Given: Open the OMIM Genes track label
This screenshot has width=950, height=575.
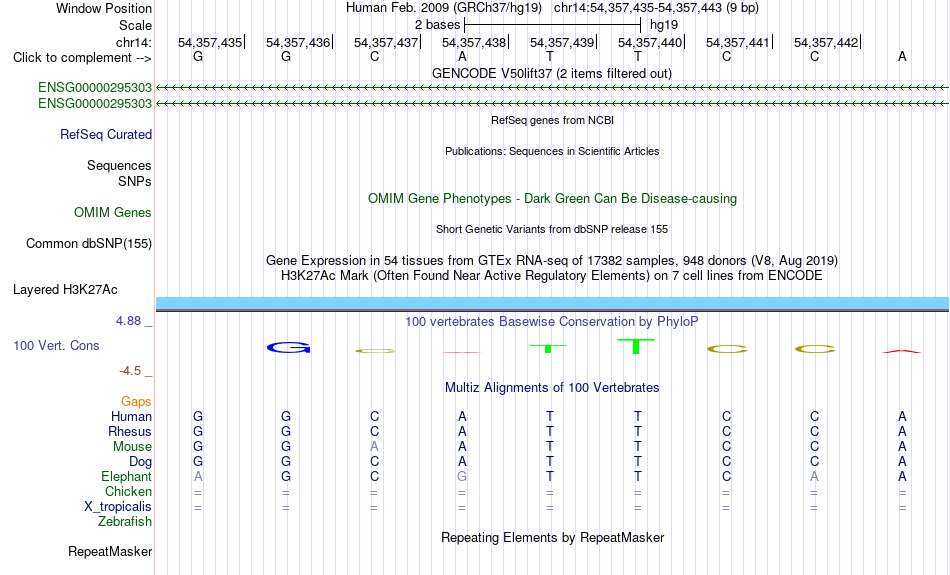Looking at the screenshot, I should [x=113, y=213].
